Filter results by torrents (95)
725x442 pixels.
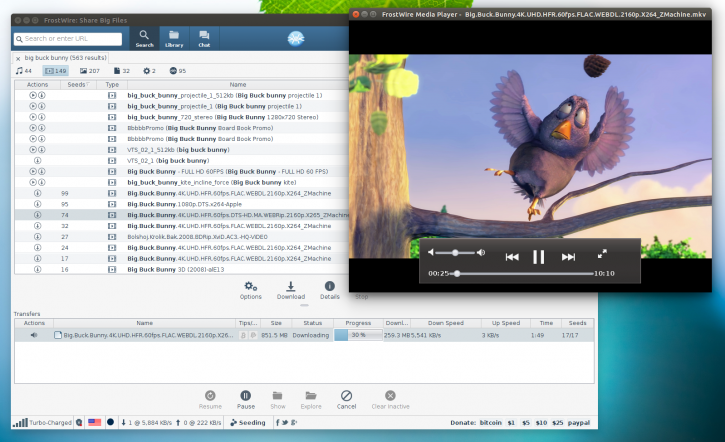coord(178,71)
